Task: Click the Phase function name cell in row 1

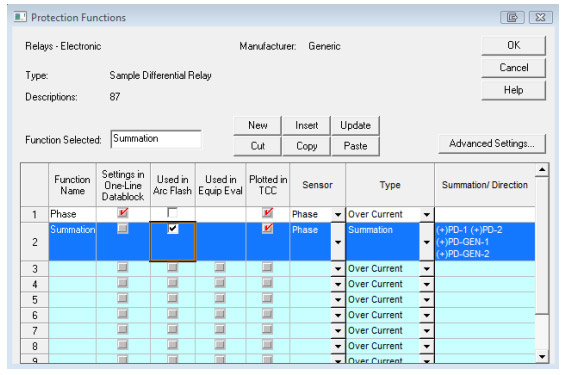Action: coord(72,214)
